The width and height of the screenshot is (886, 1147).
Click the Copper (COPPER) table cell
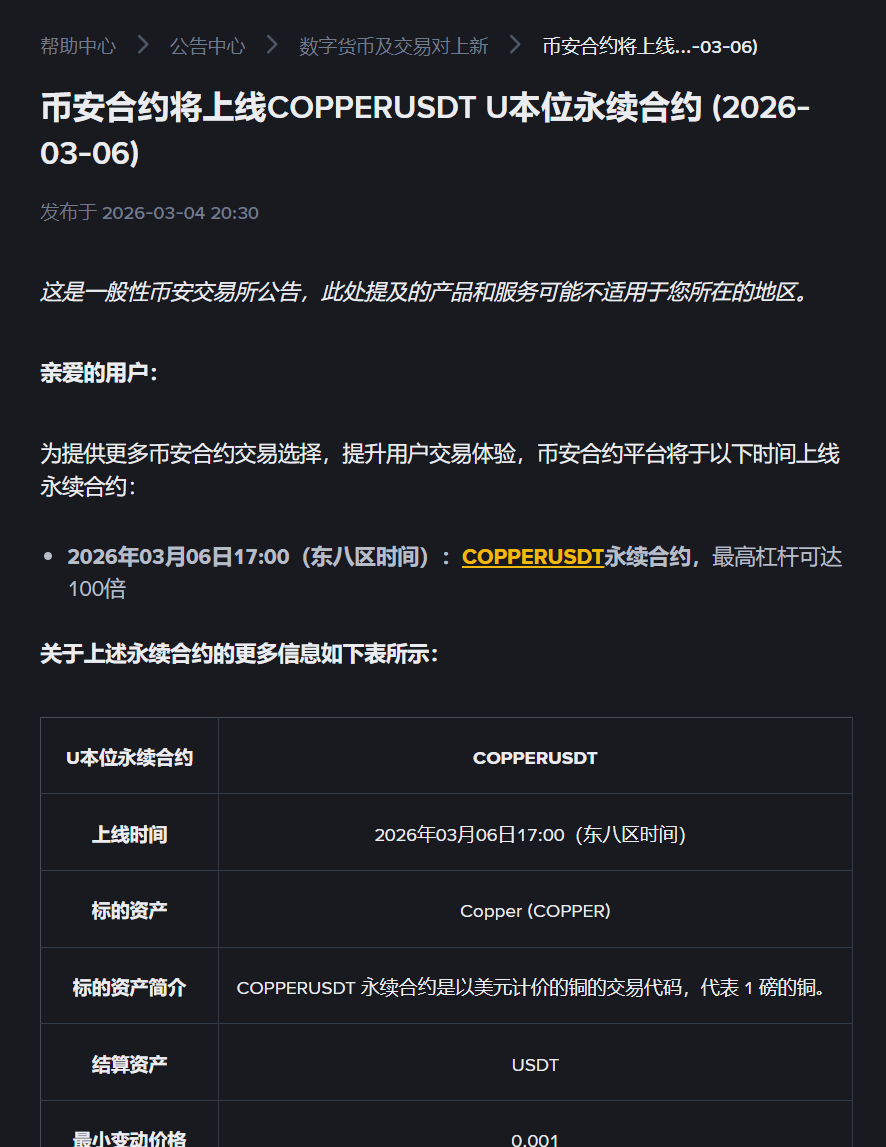coord(535,911)
